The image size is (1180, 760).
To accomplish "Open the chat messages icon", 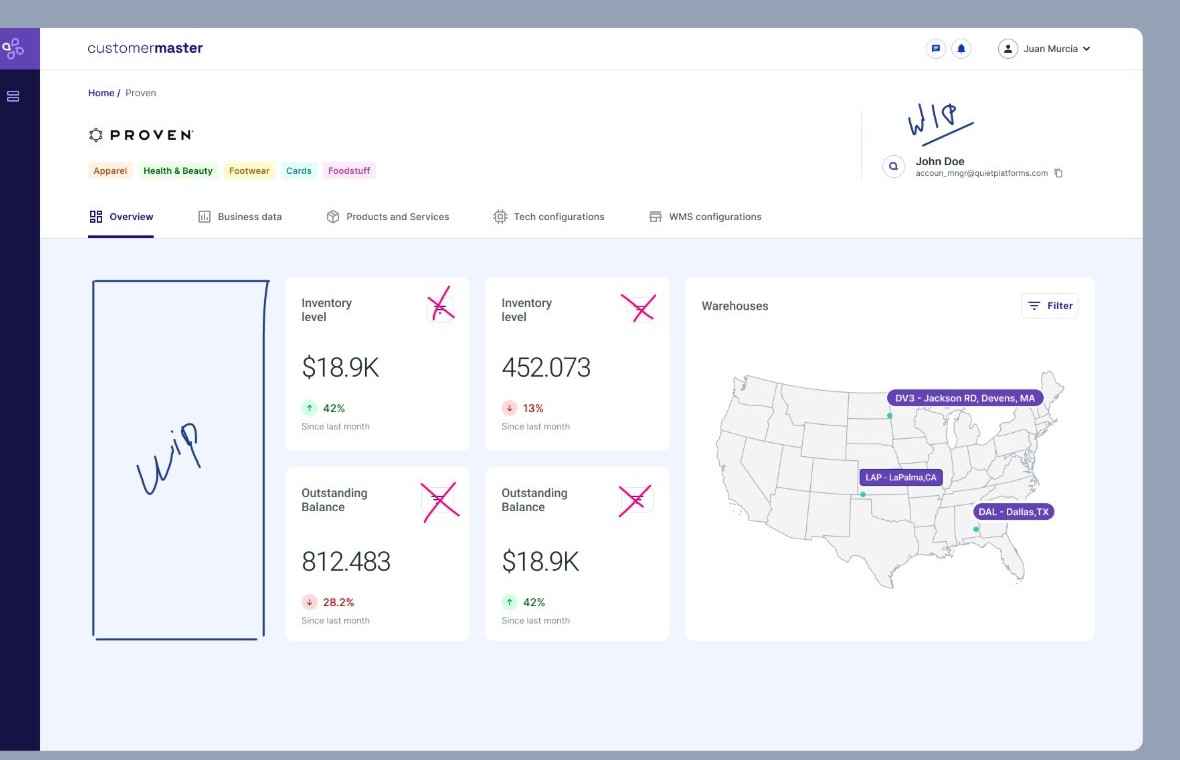I will click(935, 49).
